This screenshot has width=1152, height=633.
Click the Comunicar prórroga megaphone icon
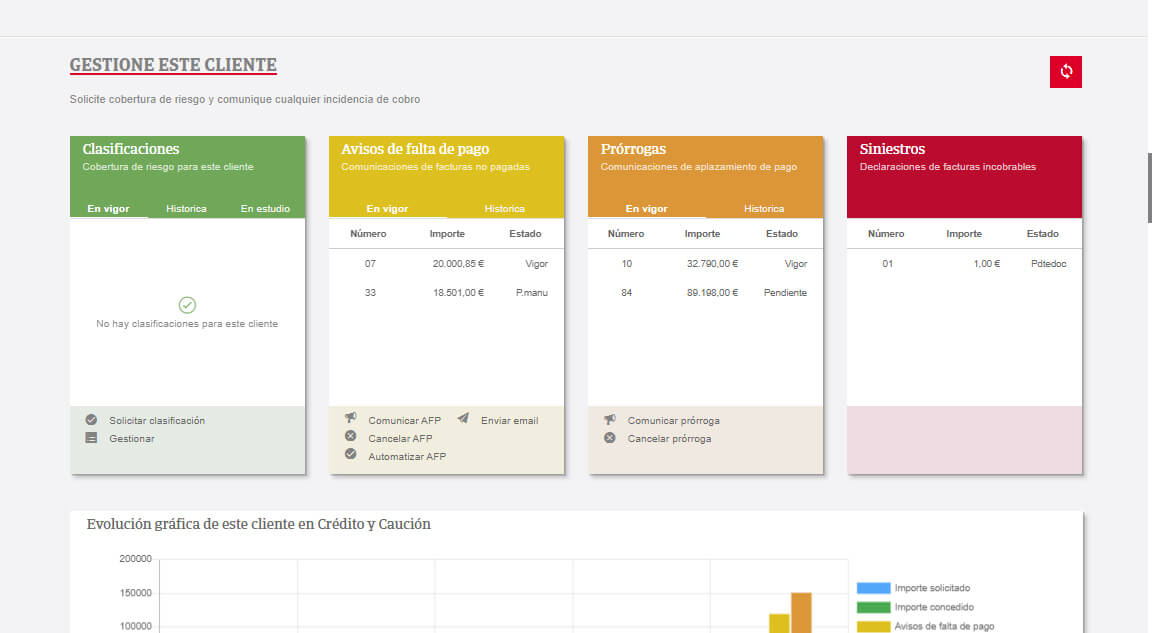coord(610,420)
